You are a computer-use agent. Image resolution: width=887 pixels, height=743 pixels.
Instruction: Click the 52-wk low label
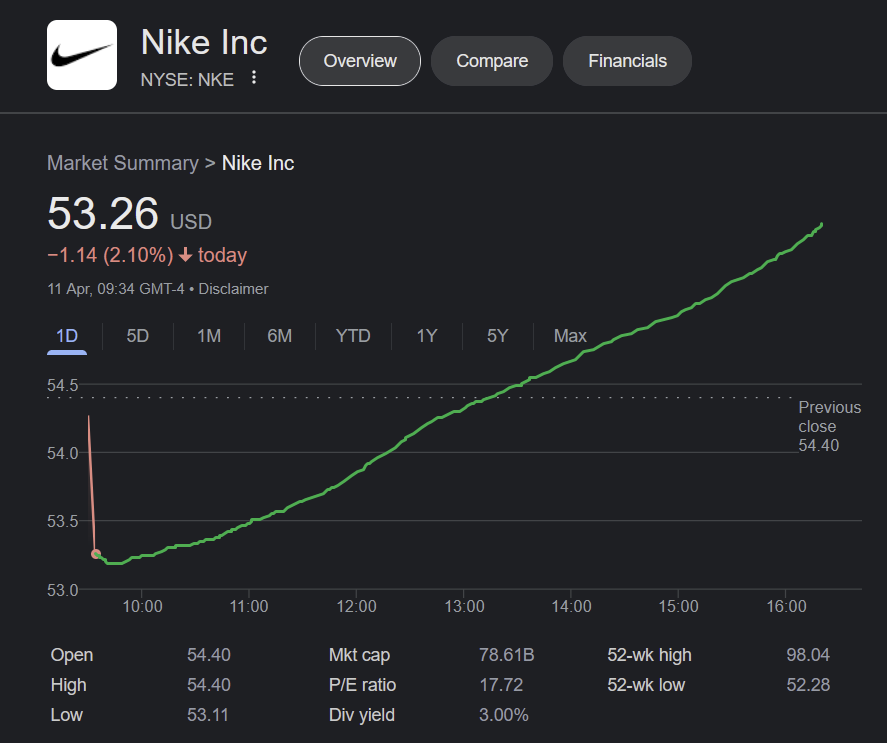[646, 685]
